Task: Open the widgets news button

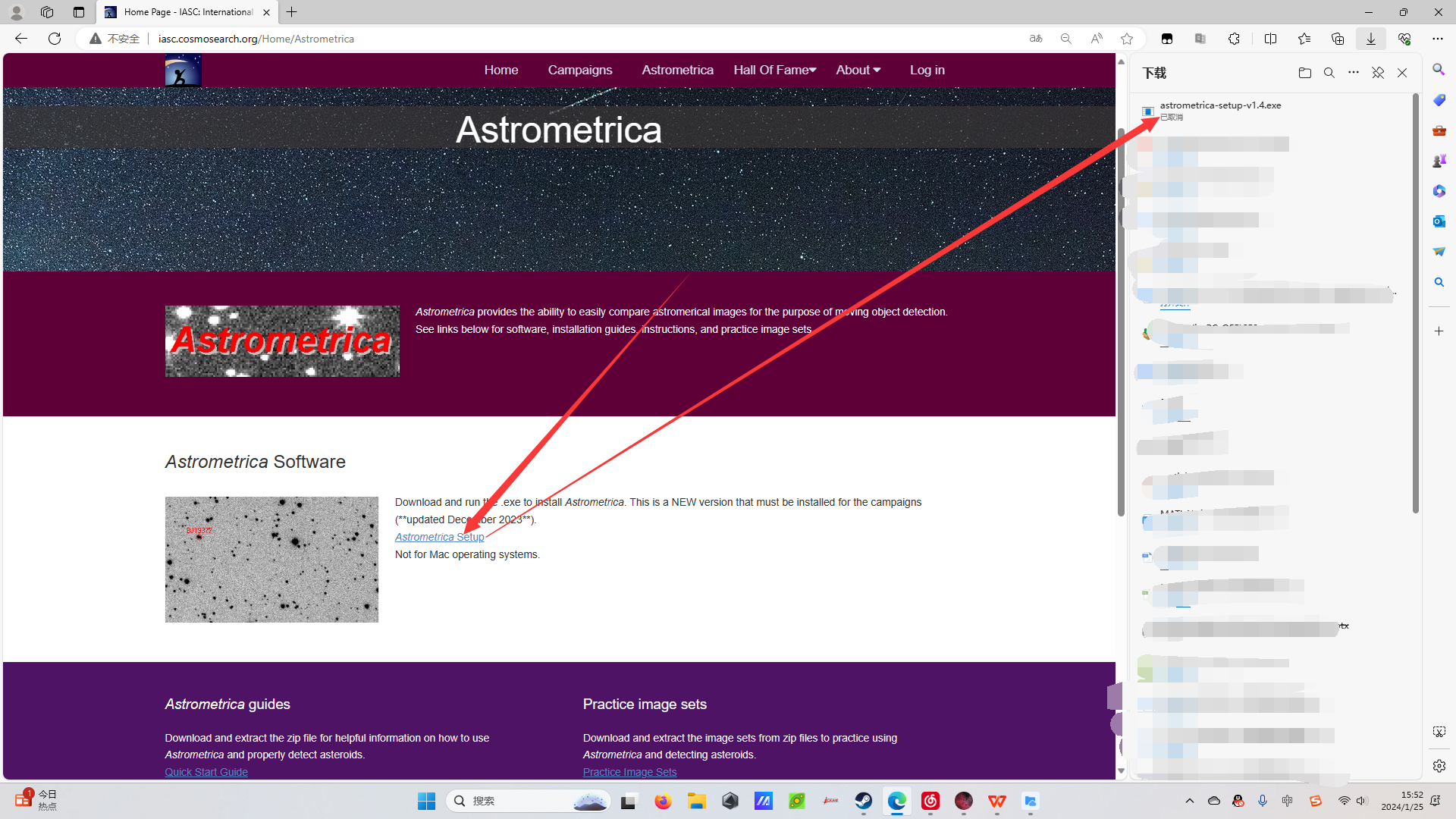Action: click(36, 801)
